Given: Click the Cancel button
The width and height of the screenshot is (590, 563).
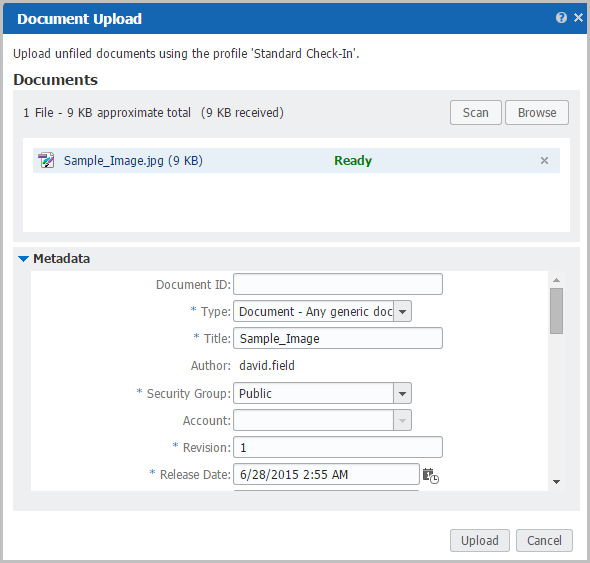Looking at the screenshot, I should [544, 540].
